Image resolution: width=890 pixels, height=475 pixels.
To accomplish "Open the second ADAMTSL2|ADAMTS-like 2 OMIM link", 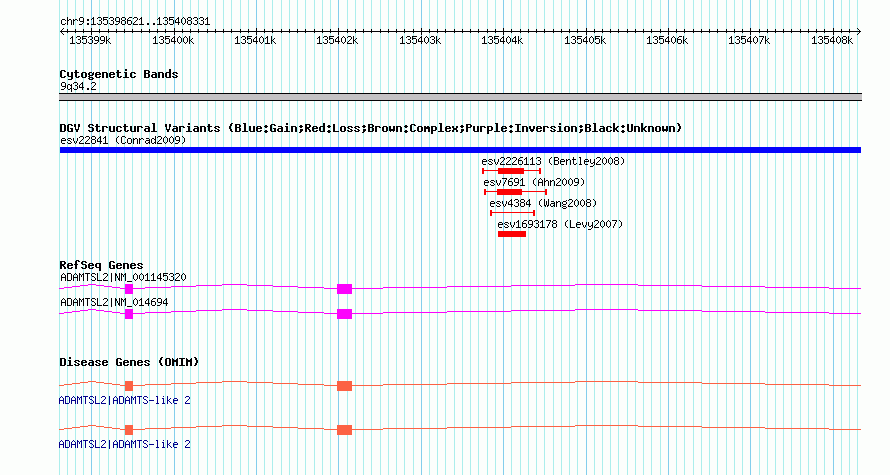I will tap(124, 444).
